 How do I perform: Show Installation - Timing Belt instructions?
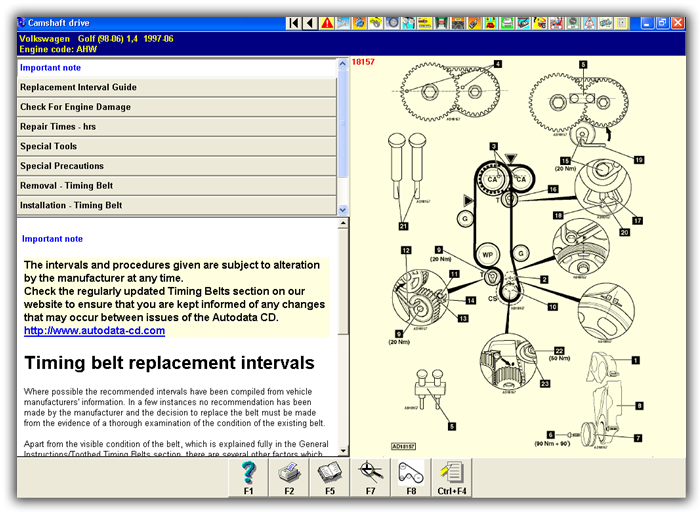pos(176,205)
